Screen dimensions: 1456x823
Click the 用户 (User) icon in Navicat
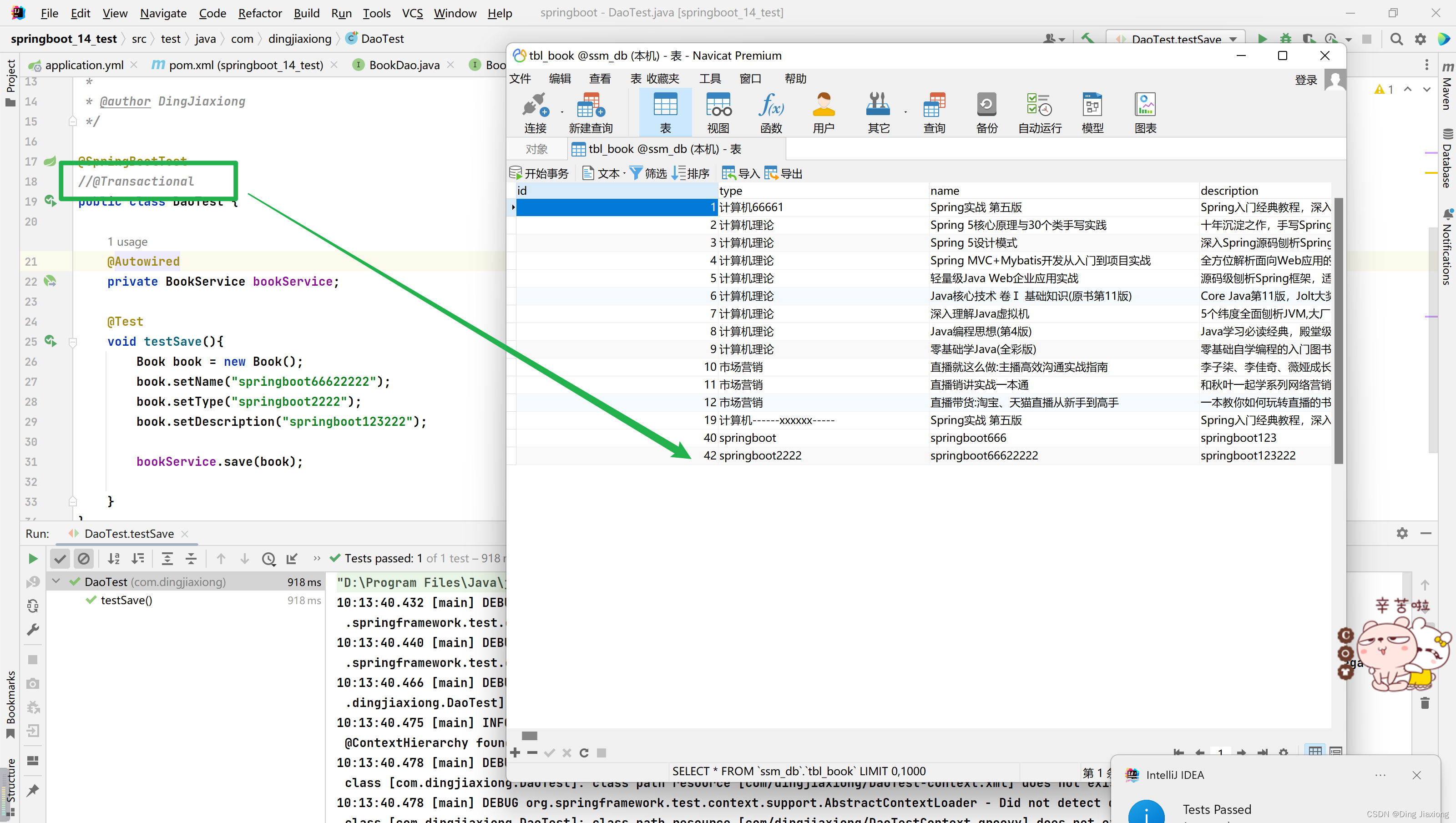tap(824, 112)
